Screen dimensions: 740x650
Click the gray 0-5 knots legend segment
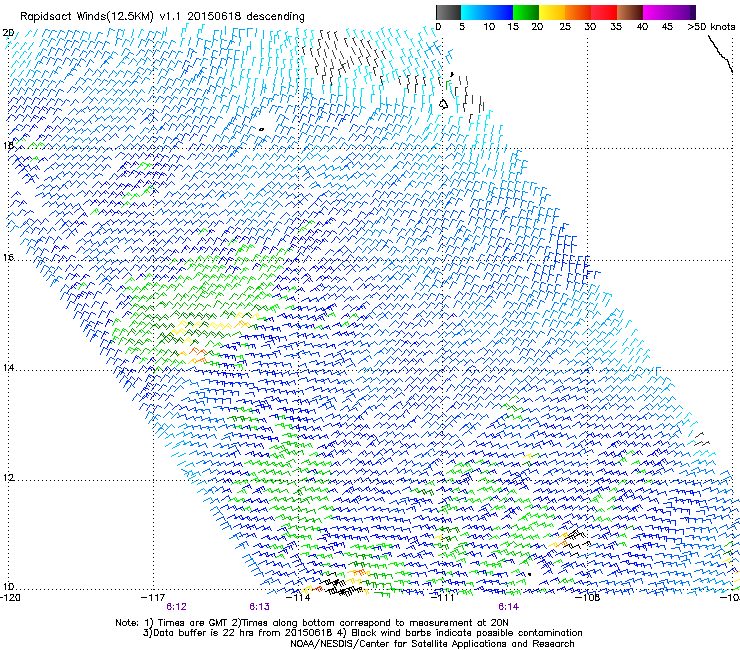[x=448, y=12]
